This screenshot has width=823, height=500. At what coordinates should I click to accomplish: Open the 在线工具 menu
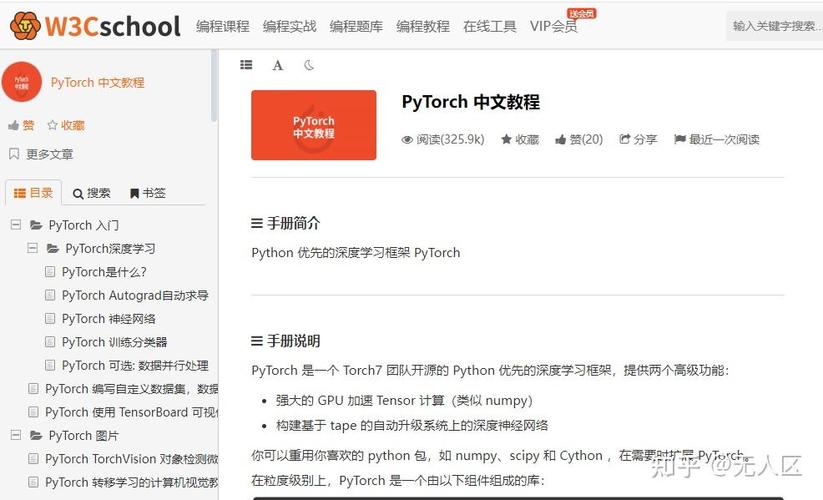[489, 26]
